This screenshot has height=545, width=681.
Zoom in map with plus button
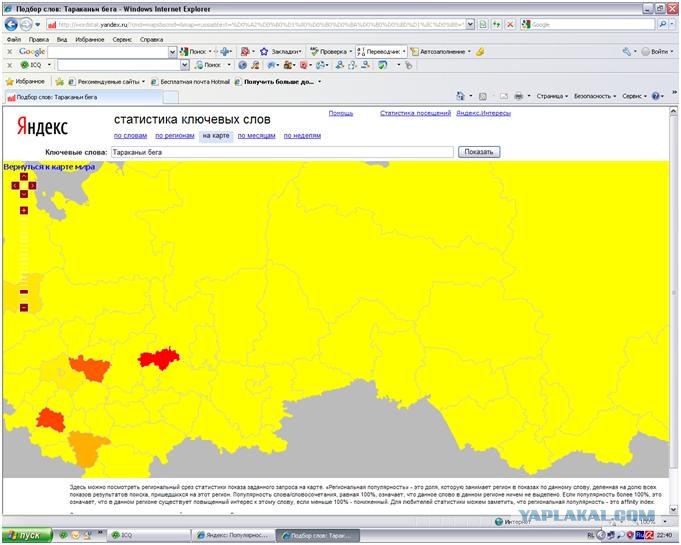[24, 210]
